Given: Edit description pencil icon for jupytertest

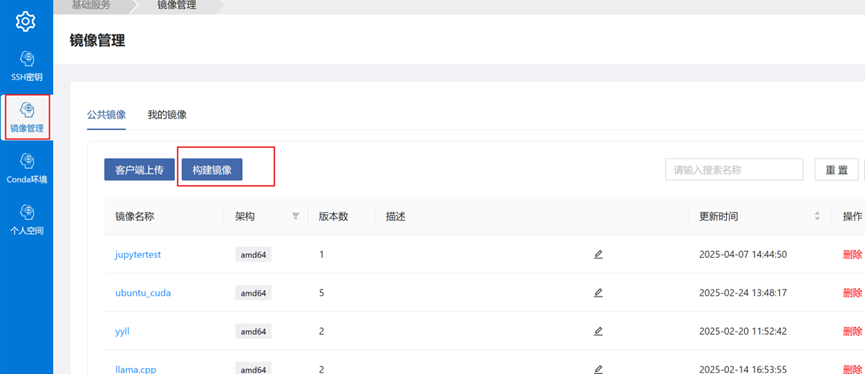Looking at the screenshot, I should [598, 254].
